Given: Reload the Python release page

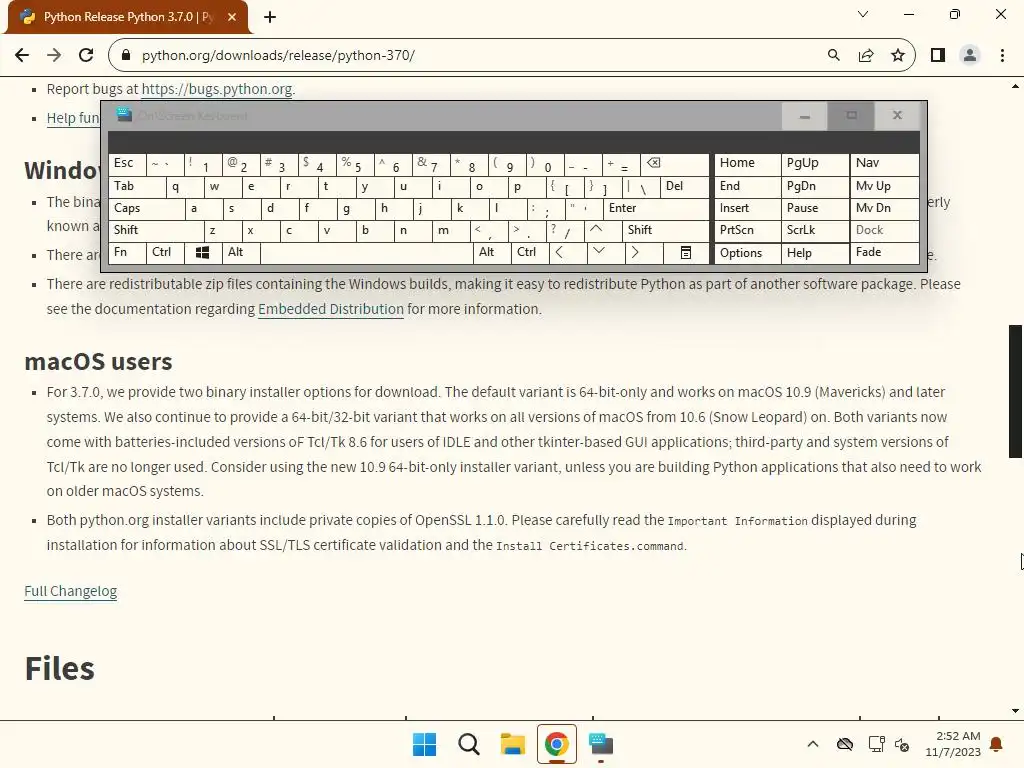Looking at the screenshot, I should click(86, 55).
